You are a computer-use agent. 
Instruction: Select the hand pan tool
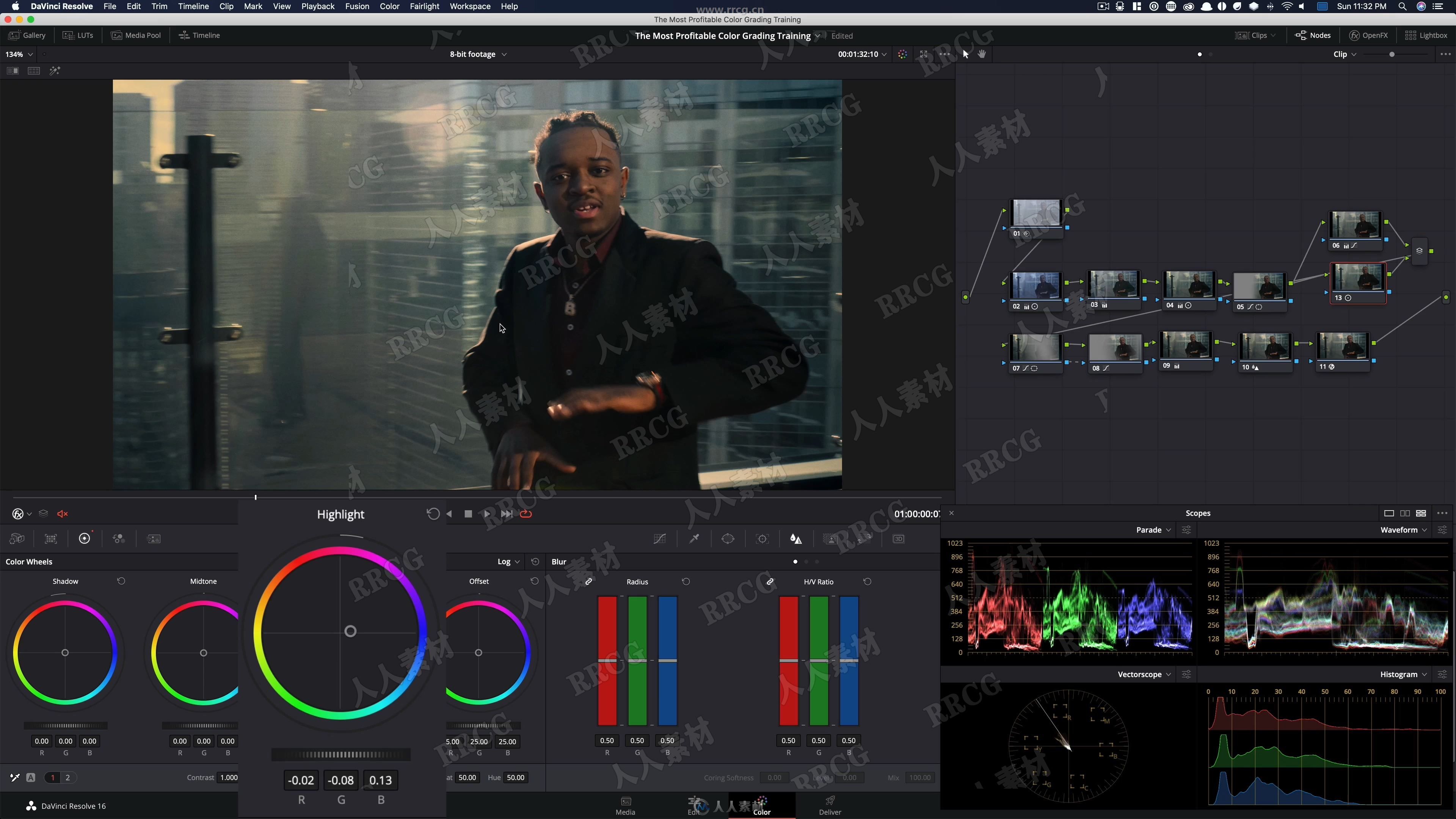(982, 54)
